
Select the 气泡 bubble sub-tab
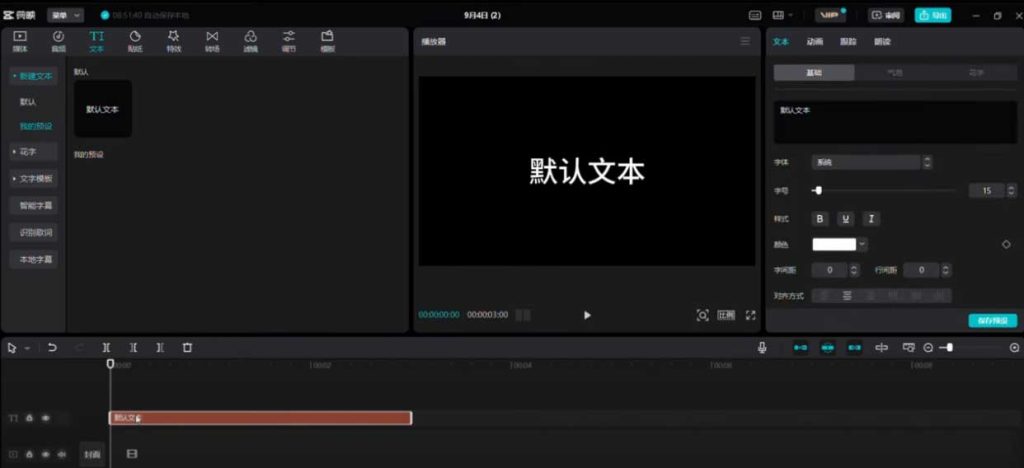pyautogui.click(x=895, y=72)
